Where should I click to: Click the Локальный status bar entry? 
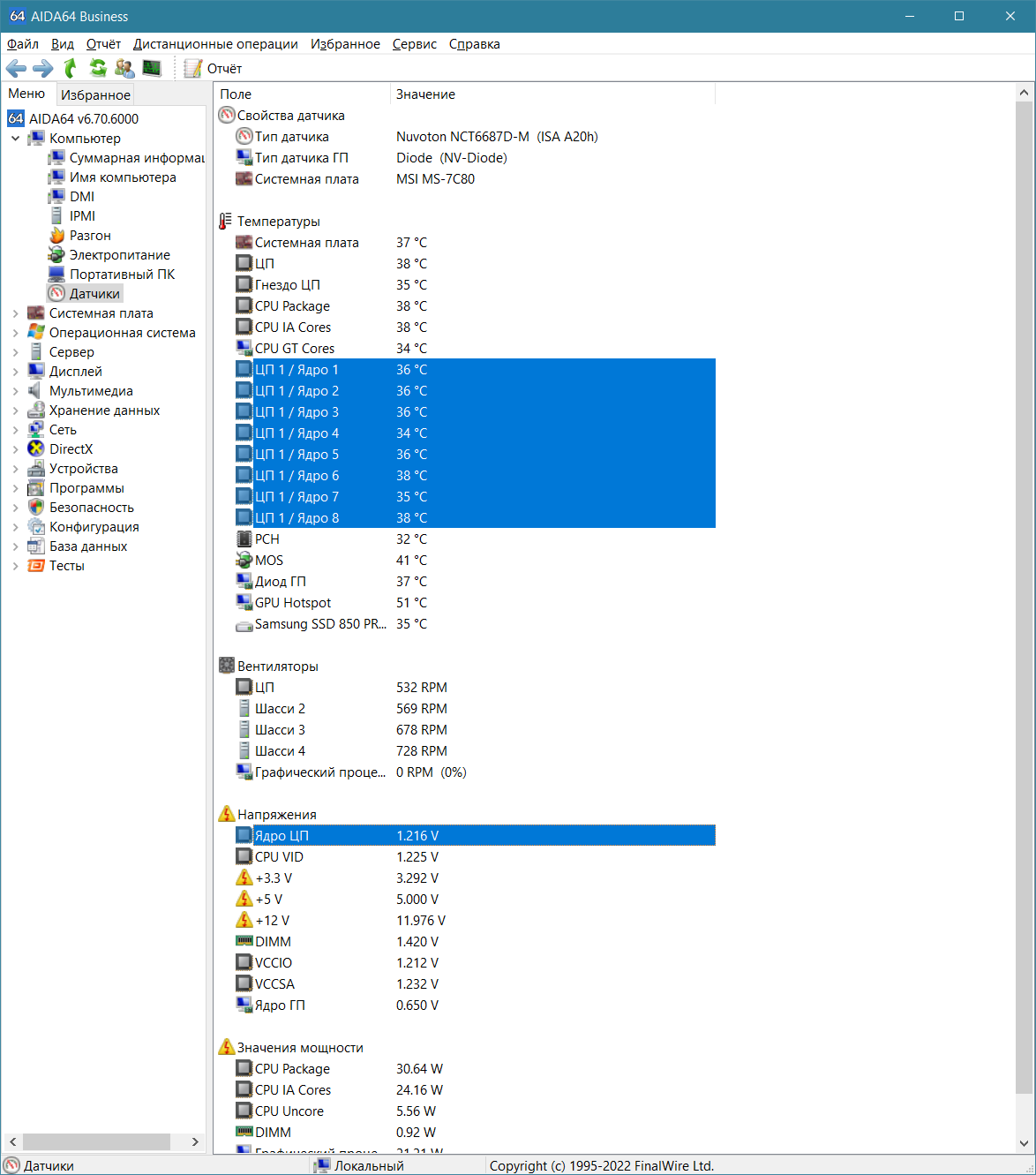pos(360,1165)
